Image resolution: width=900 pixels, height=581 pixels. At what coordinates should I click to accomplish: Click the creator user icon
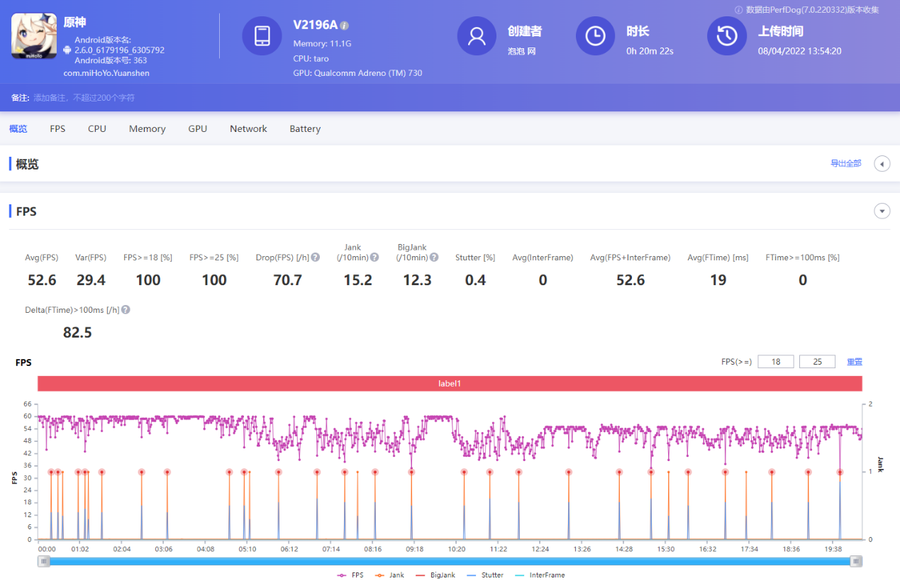pos(477,36)
